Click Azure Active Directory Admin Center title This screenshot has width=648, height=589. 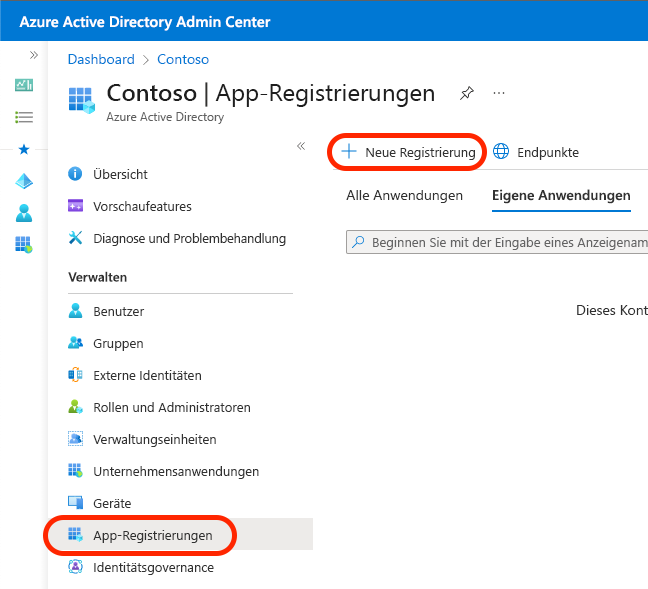click(145, 22)
